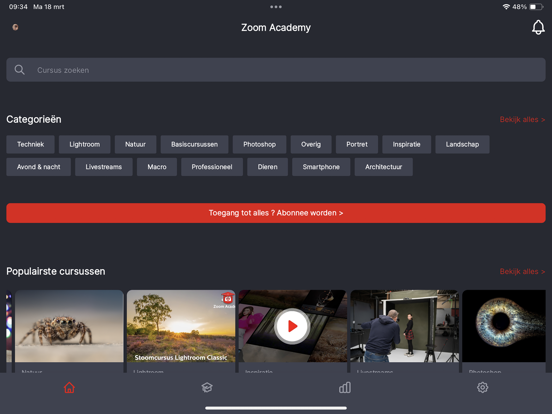Select the Portret category

(x=357, y=144)
